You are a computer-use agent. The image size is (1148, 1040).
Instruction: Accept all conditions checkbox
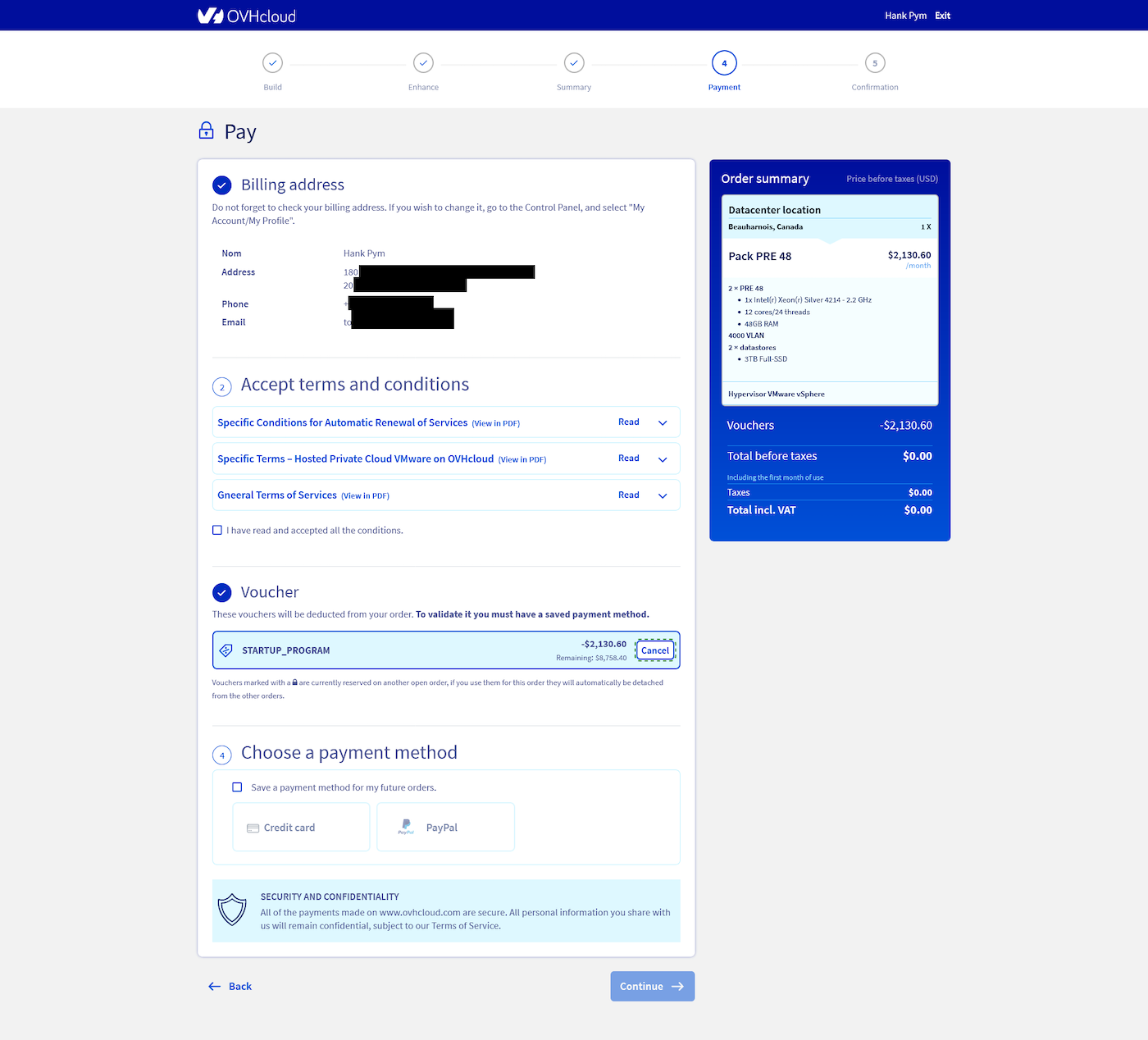[x=217, y=531]
